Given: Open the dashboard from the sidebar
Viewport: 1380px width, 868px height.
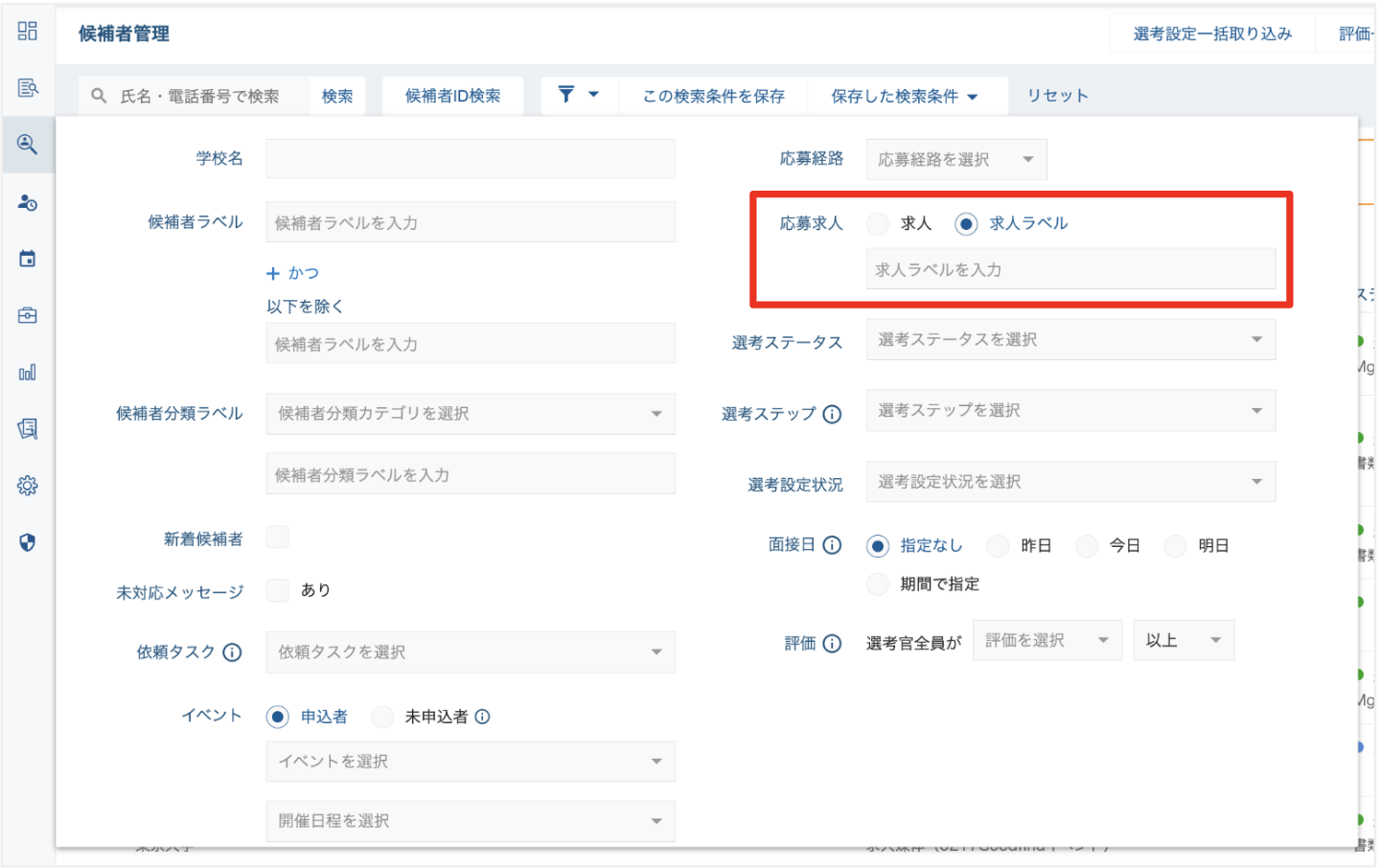Looking at the screenshot, I should (x=28, y=31).
